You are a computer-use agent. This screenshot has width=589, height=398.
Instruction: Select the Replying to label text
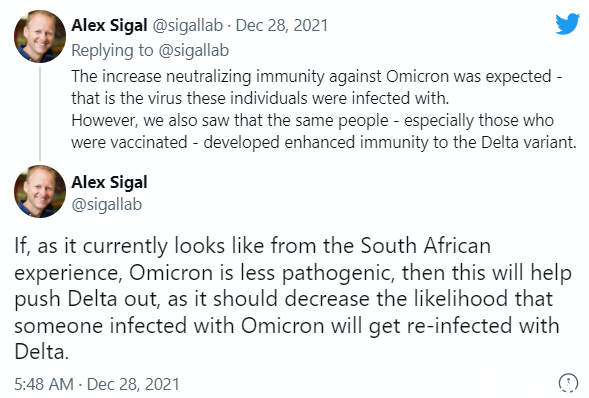pyautogui.click(x=112, y=50)
